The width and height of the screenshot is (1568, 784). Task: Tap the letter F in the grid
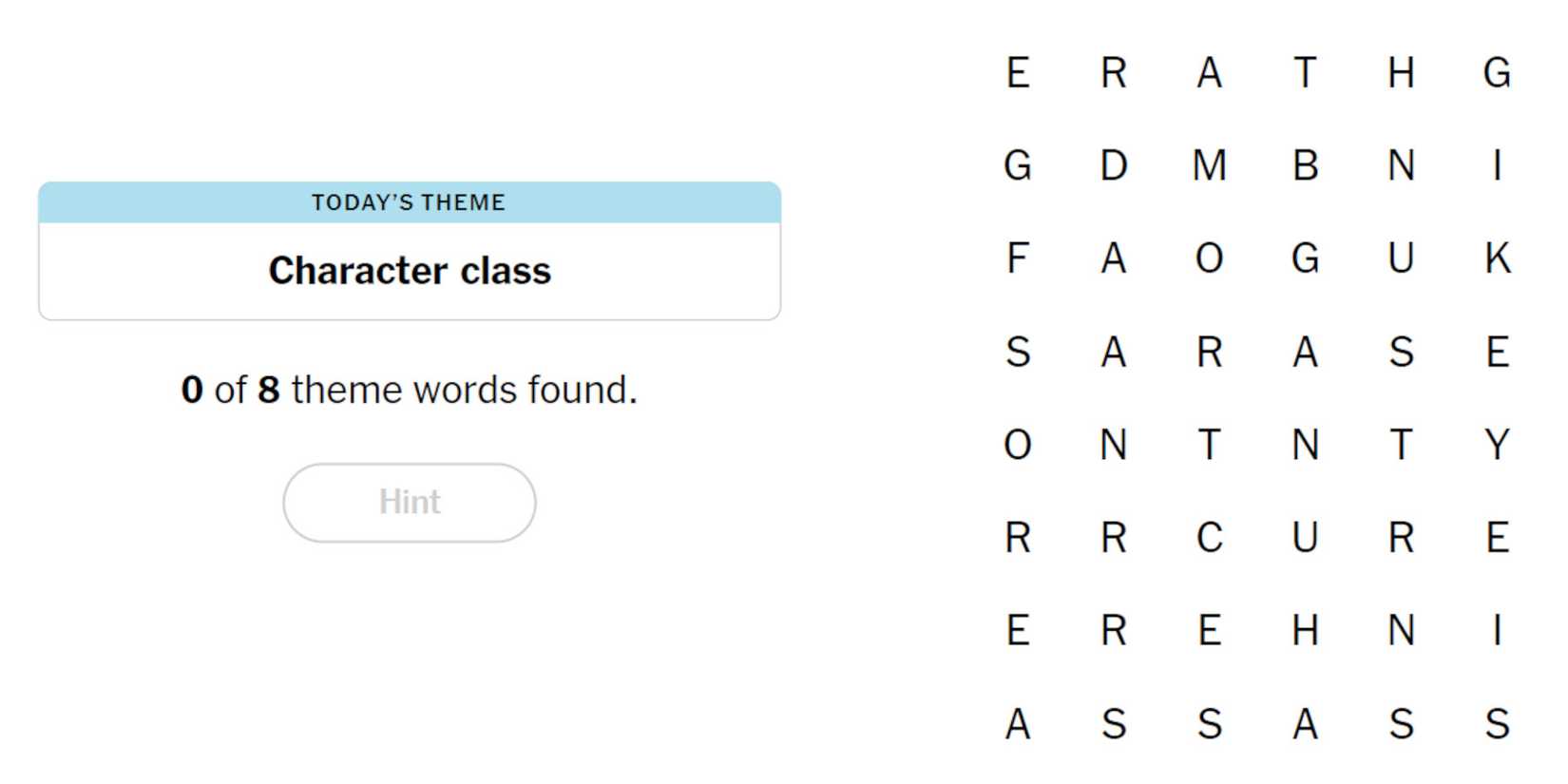1017,258
